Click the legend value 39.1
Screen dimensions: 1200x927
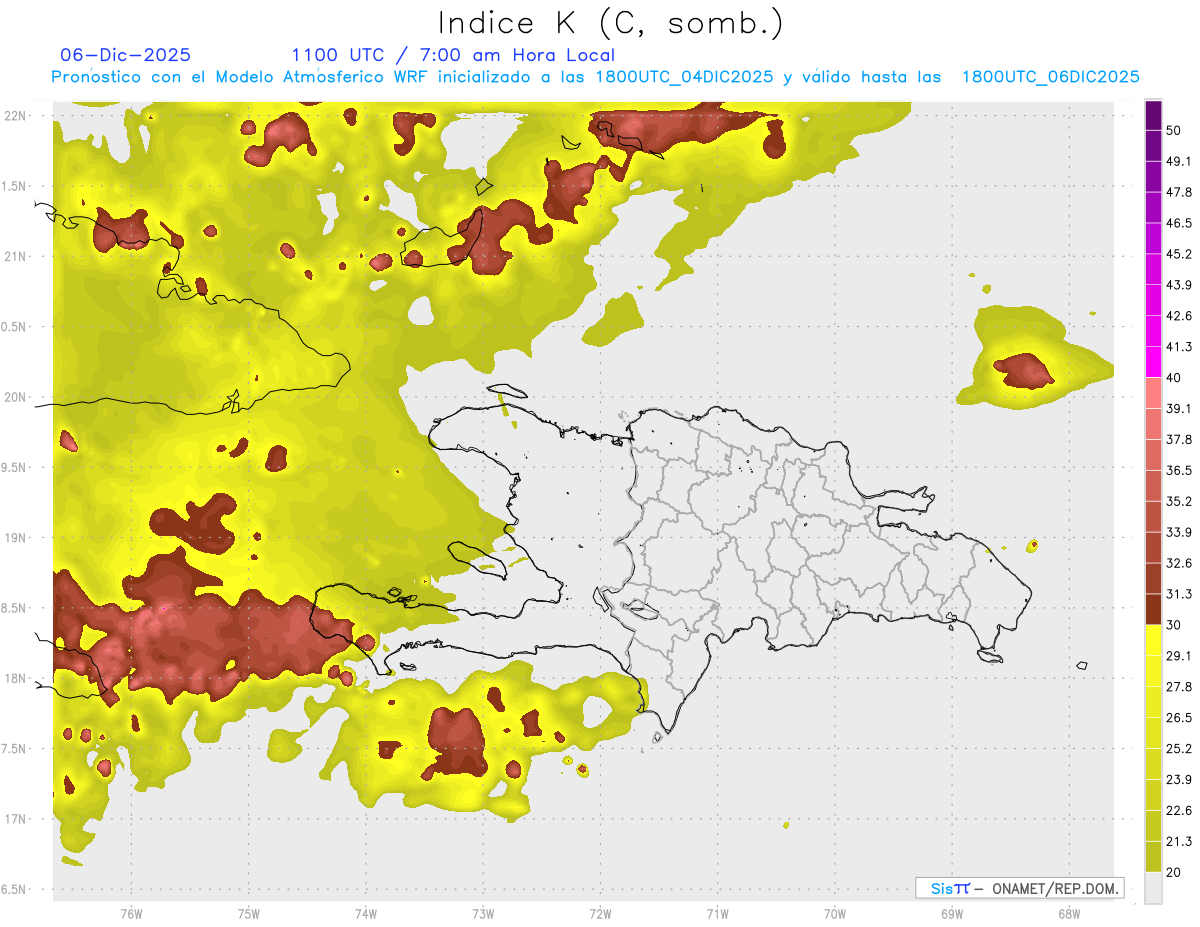(1180, 408)
